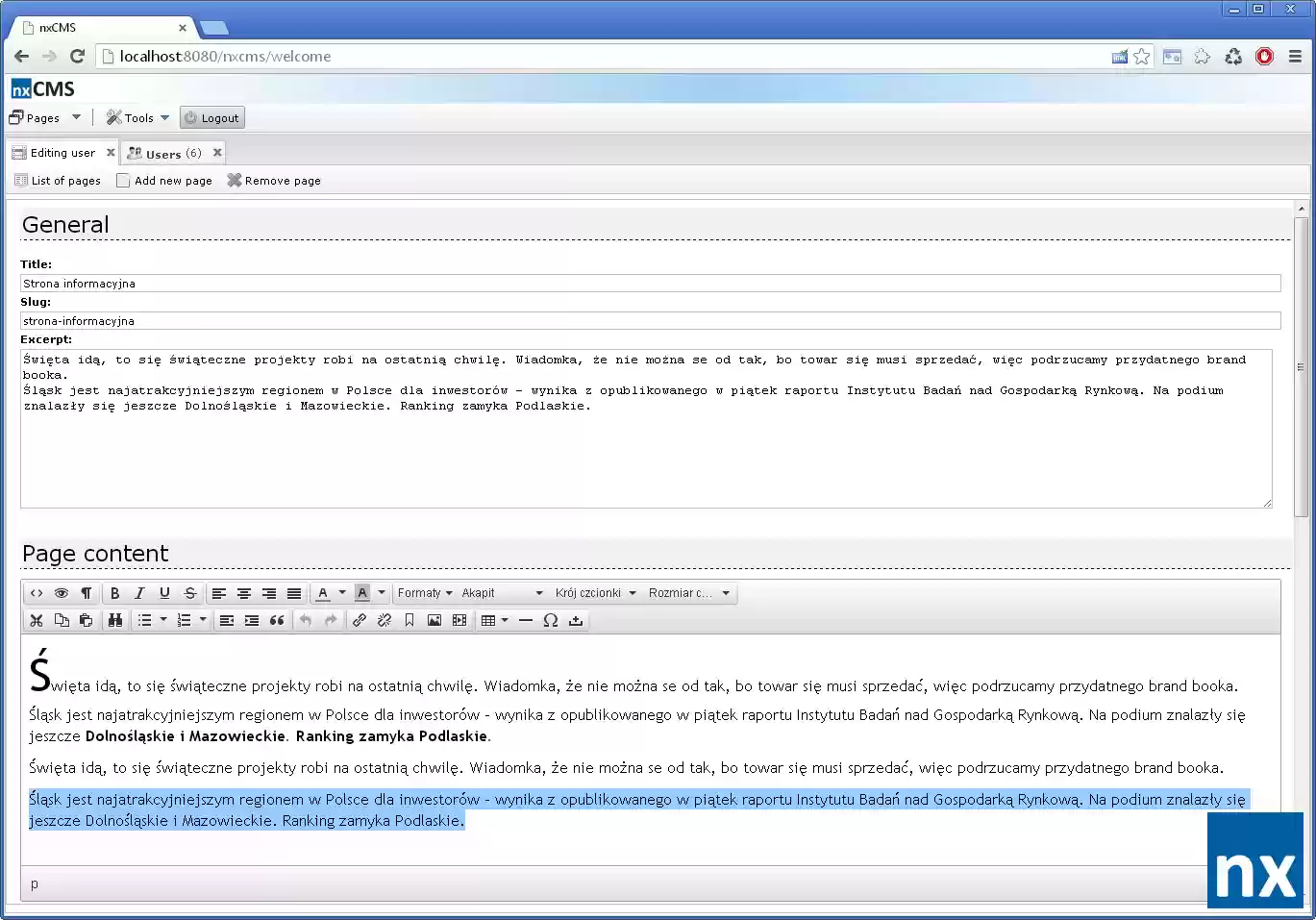This screenshot has height=920, width=1316.
Task: Click the insert/edit link icon
Action: point(360,620)
